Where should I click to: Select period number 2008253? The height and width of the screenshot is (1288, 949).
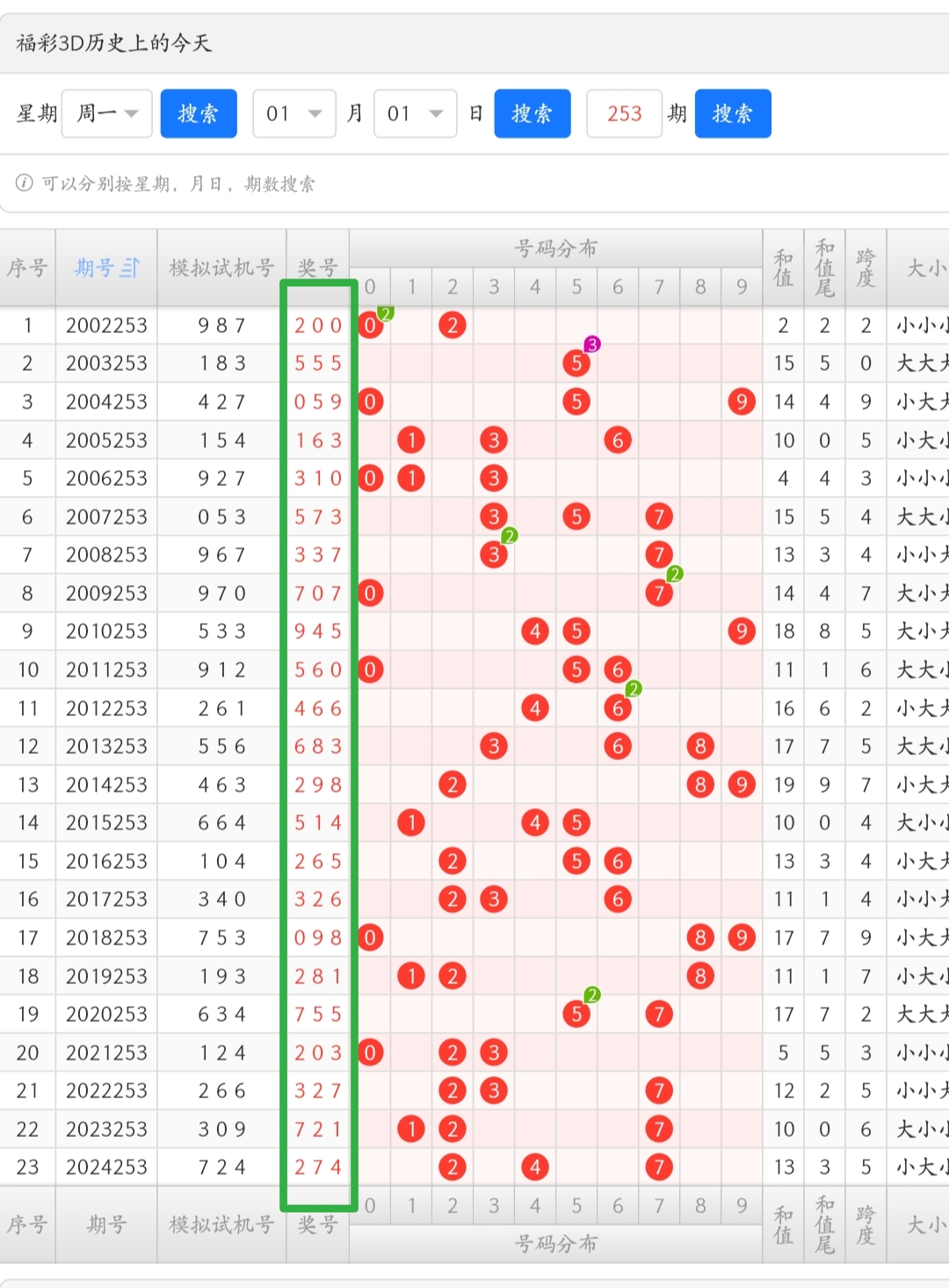pos(106,554)
